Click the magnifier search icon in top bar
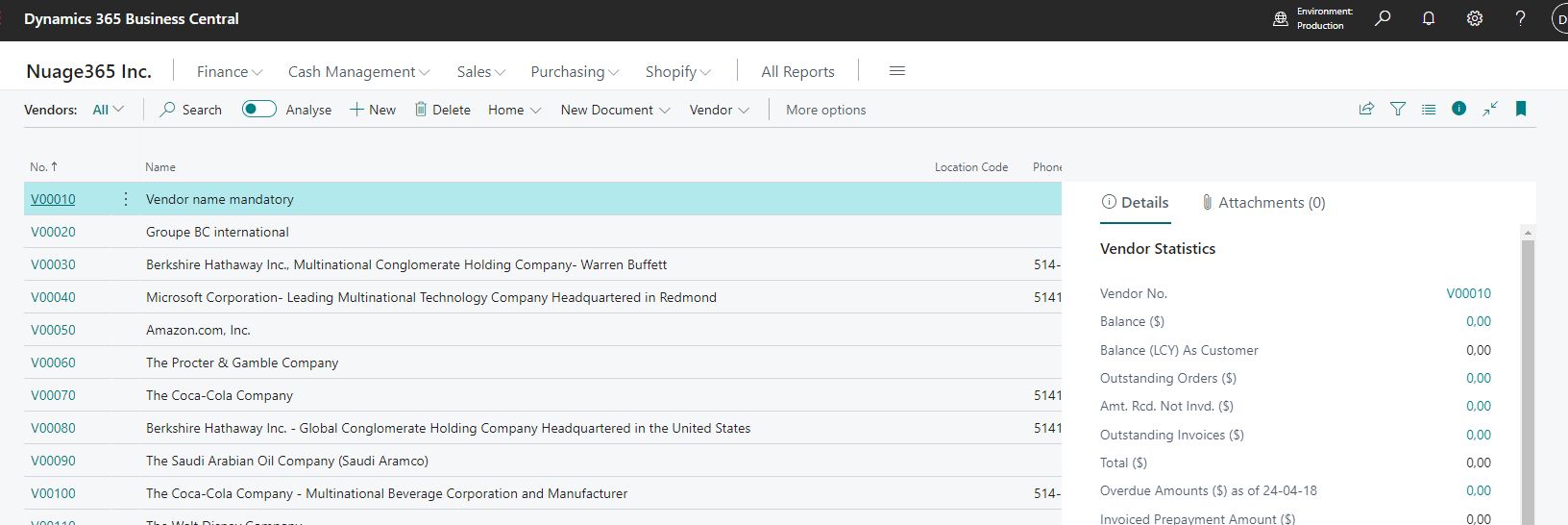 coord(1383,18)
